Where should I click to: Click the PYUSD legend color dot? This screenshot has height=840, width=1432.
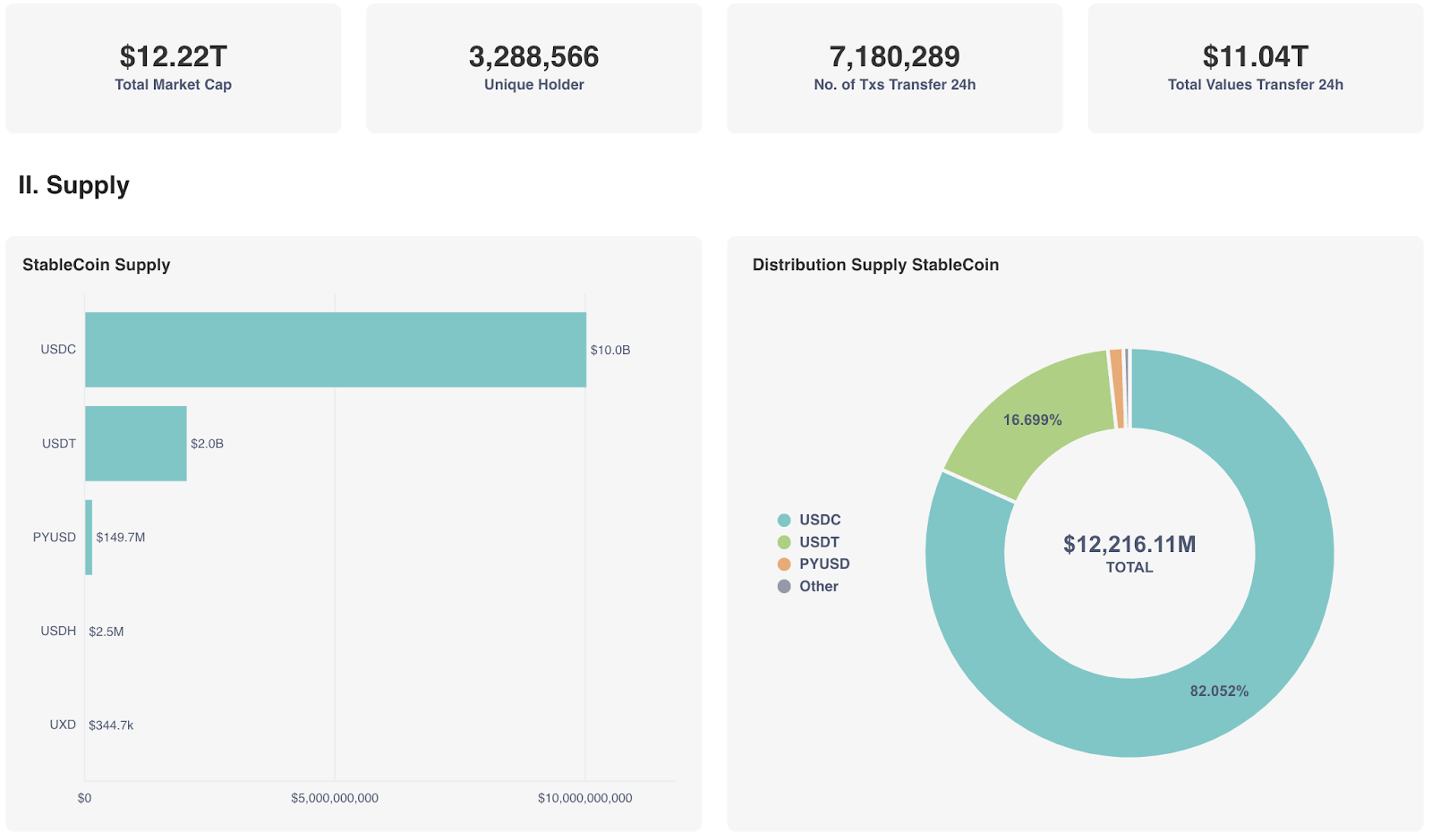[784, 564]
